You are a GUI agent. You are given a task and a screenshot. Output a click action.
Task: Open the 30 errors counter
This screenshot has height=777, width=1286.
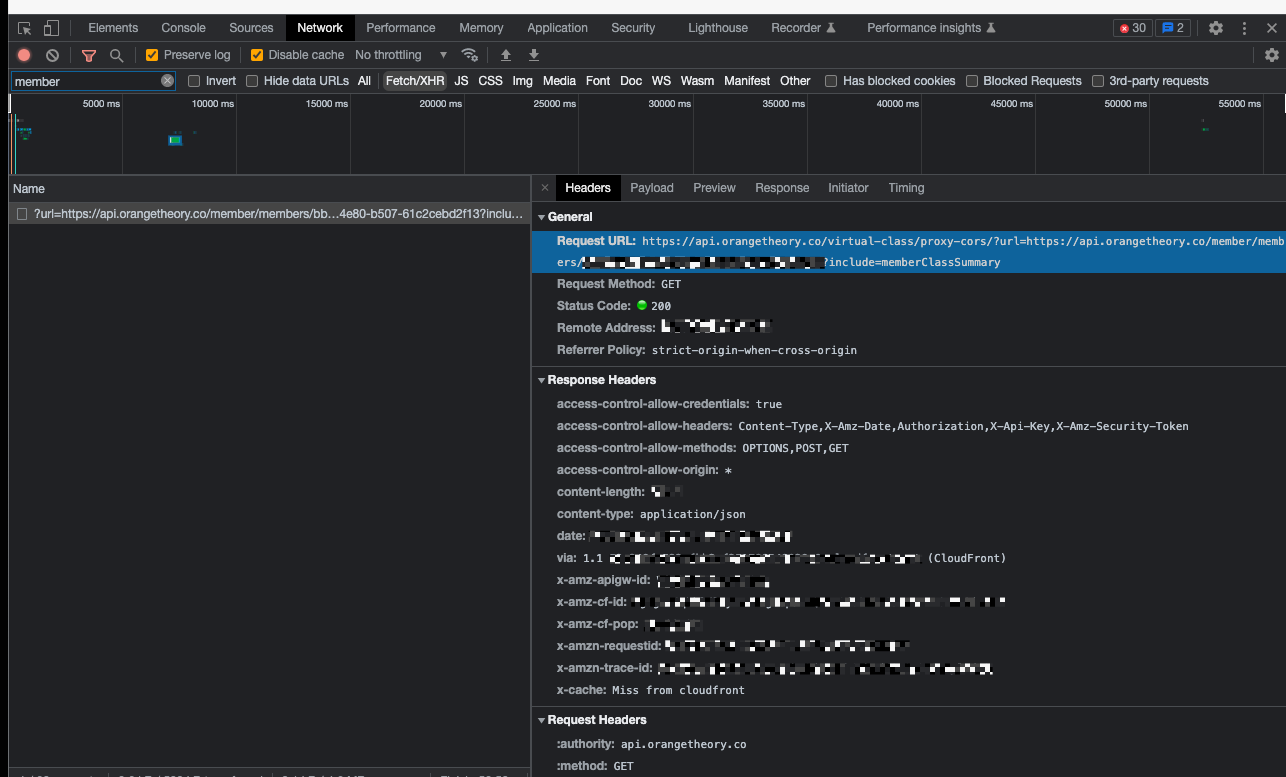1133,28
